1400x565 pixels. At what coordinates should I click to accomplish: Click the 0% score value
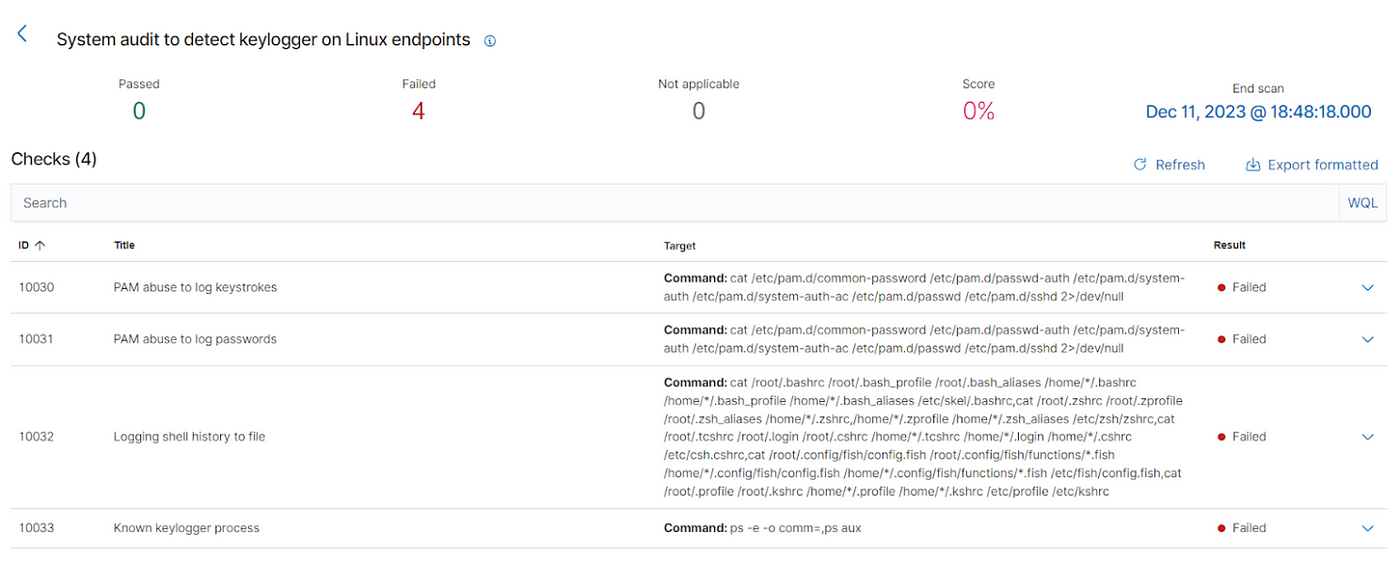click(978, 111)
